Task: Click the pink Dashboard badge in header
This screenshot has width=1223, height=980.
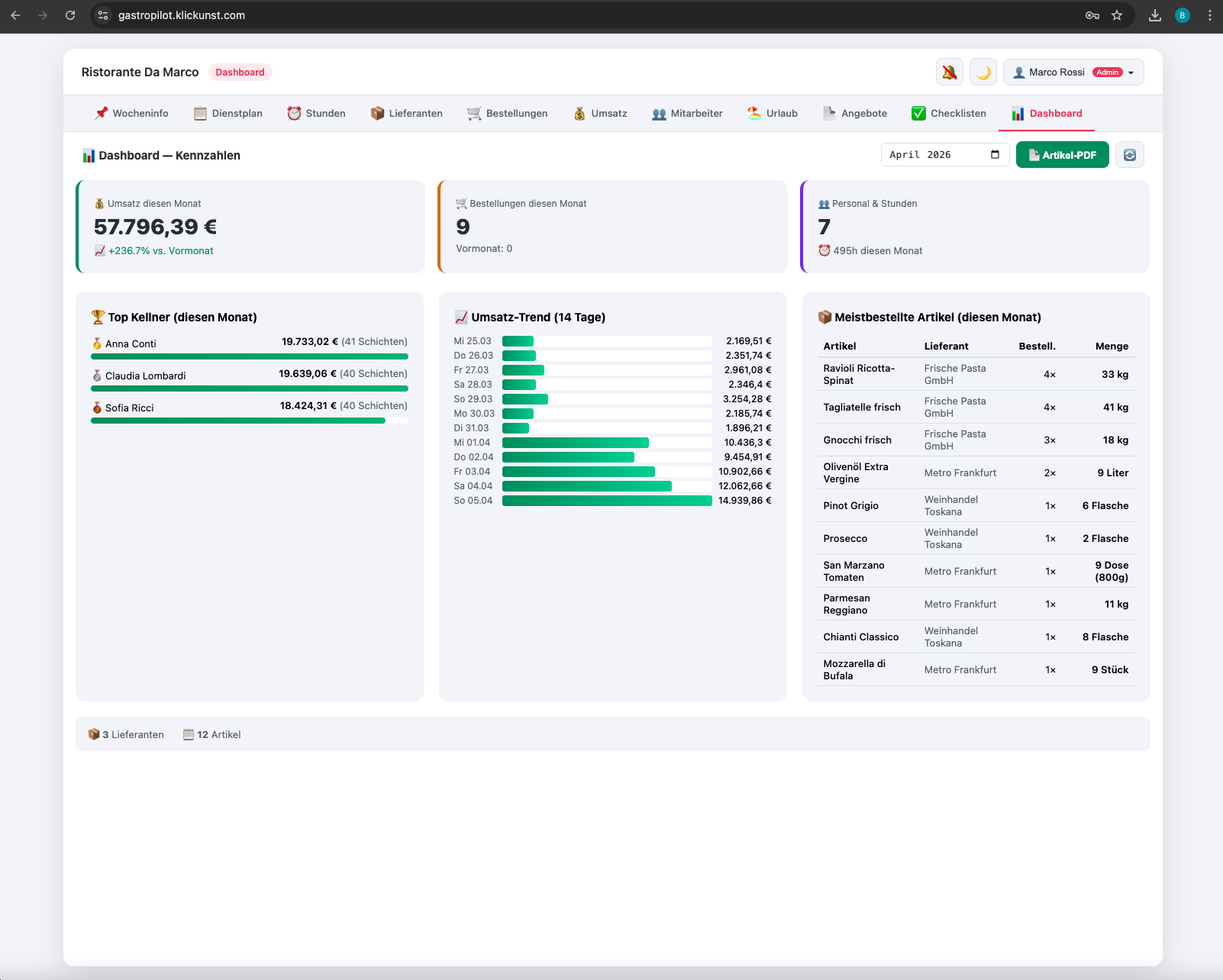Action: click(240, 73)
